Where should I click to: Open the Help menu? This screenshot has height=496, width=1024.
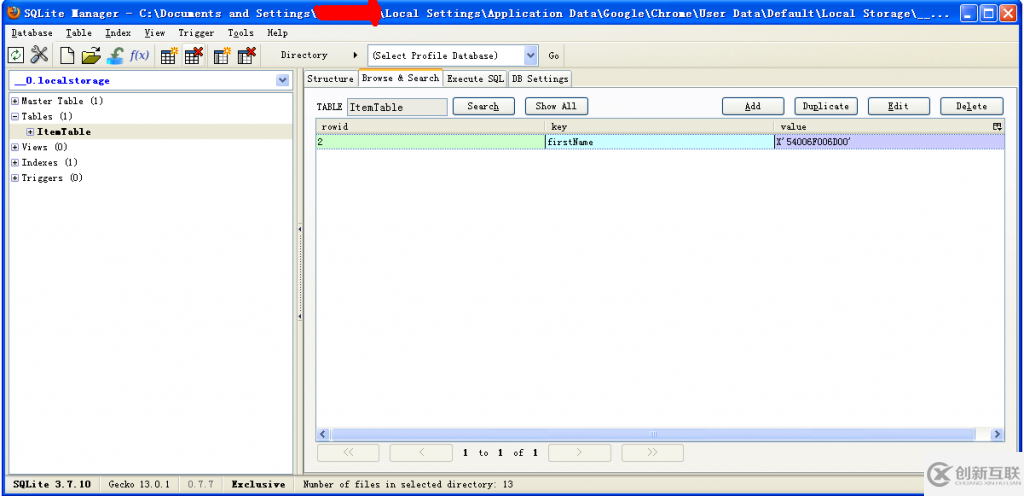(x=278, y=33)
